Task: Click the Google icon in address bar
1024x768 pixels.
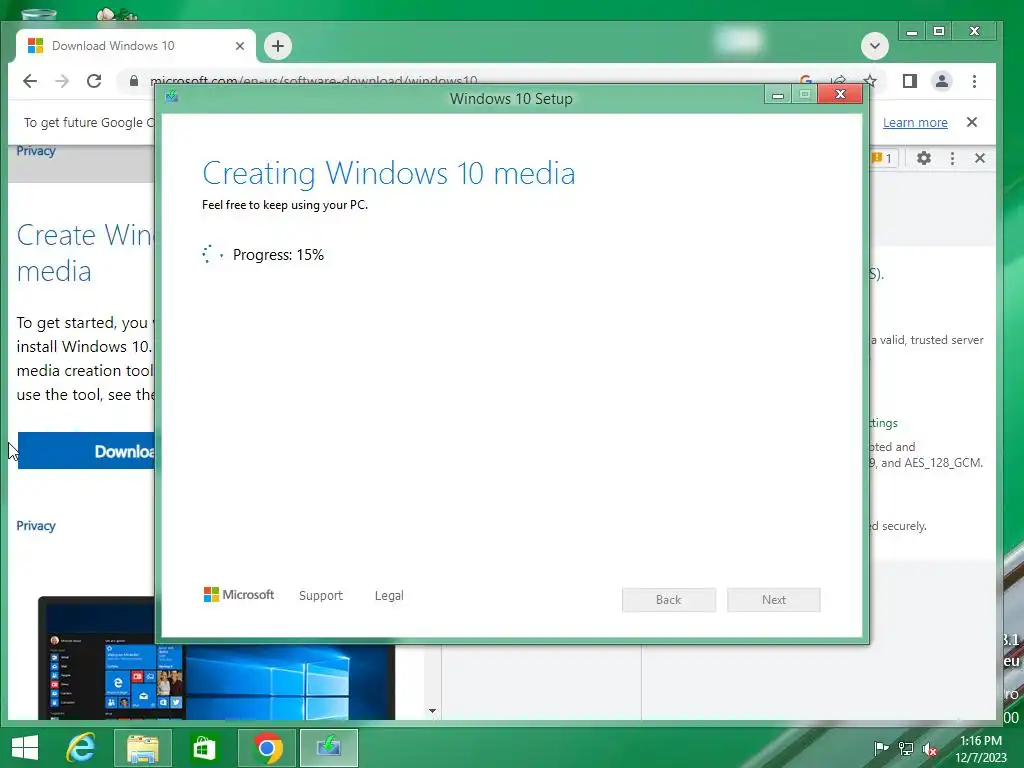Action: coord(806,79)
